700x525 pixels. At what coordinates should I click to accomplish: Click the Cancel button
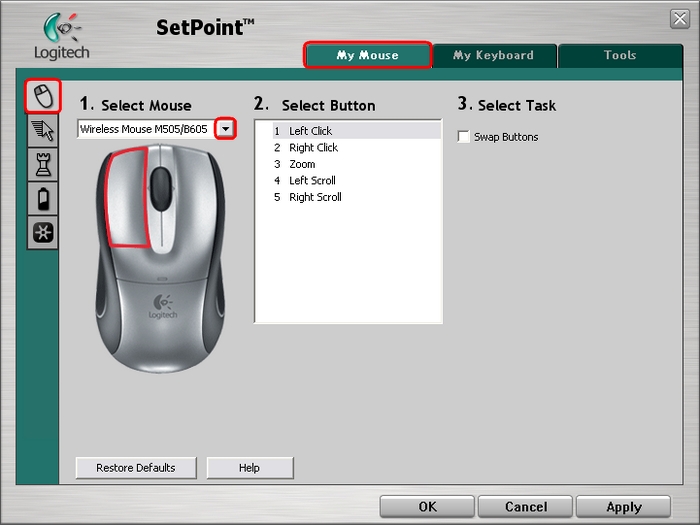click(x=525, y=507)
